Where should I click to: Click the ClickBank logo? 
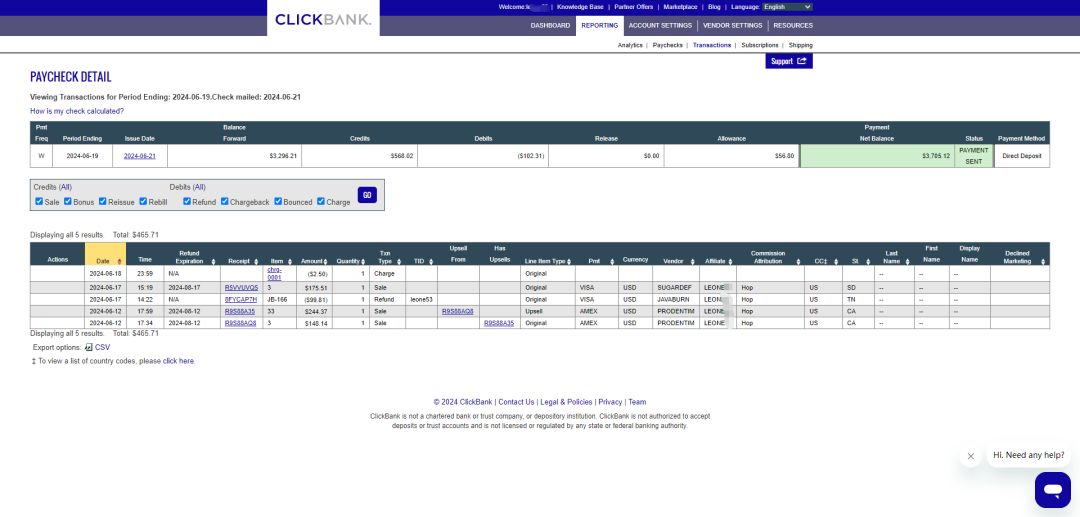pyautogui.click(x=323, y=19)
